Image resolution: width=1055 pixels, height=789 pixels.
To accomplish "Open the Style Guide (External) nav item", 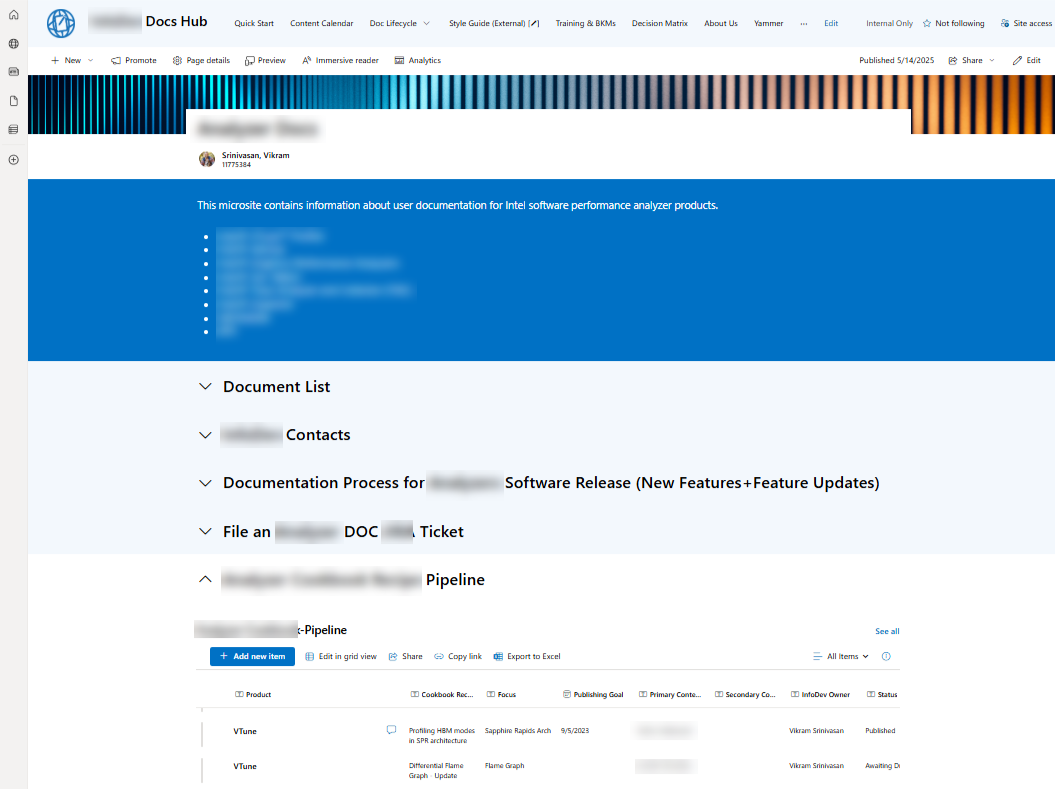I will 494,24.
